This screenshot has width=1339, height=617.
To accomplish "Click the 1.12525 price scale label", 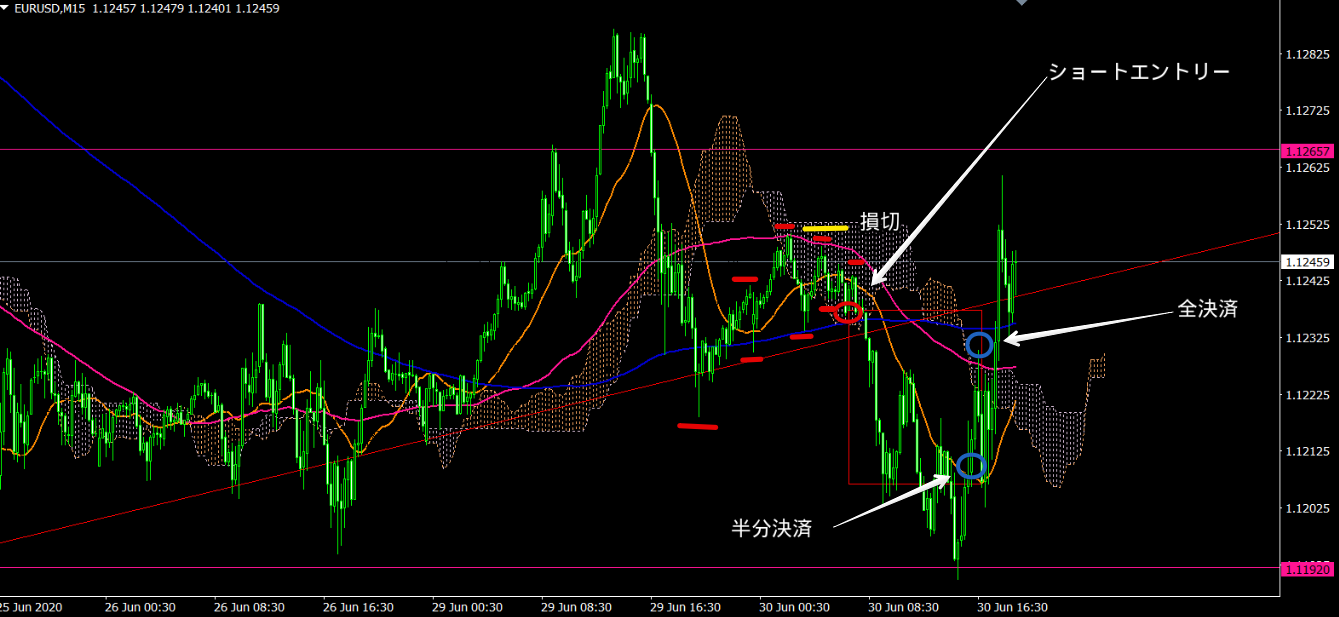I will [1306, 225].
